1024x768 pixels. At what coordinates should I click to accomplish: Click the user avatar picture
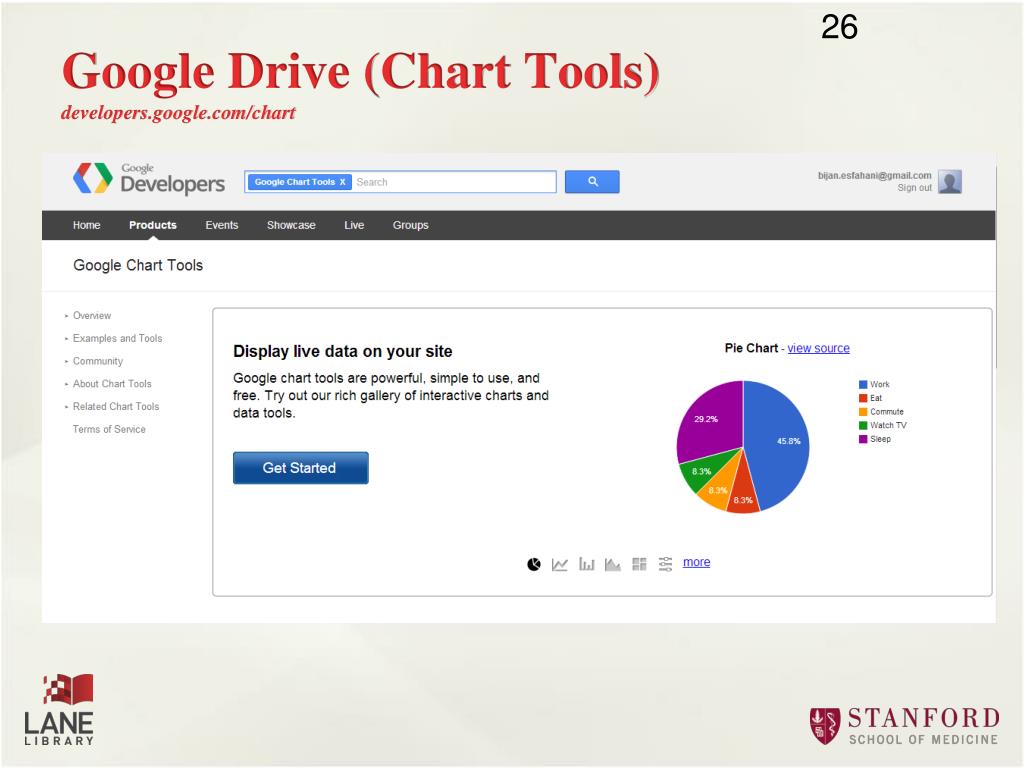click(950, 182)
